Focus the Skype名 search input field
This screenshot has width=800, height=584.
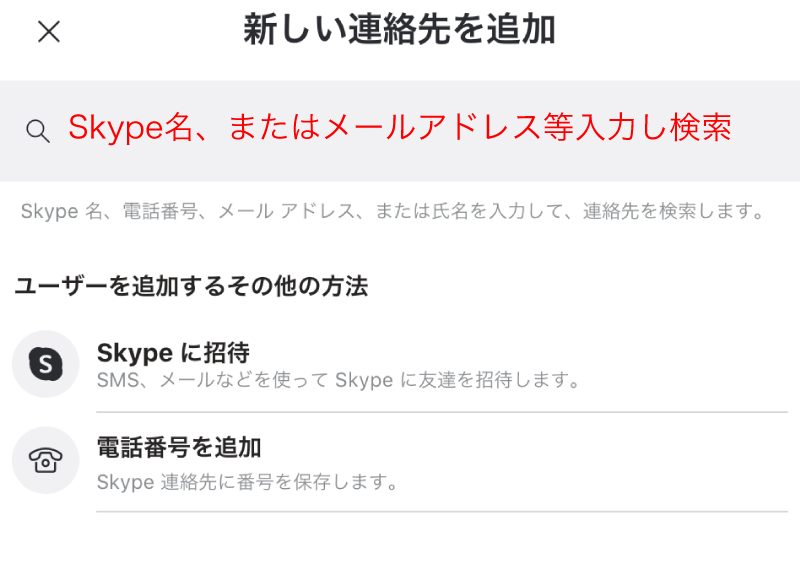coord(400,131)
